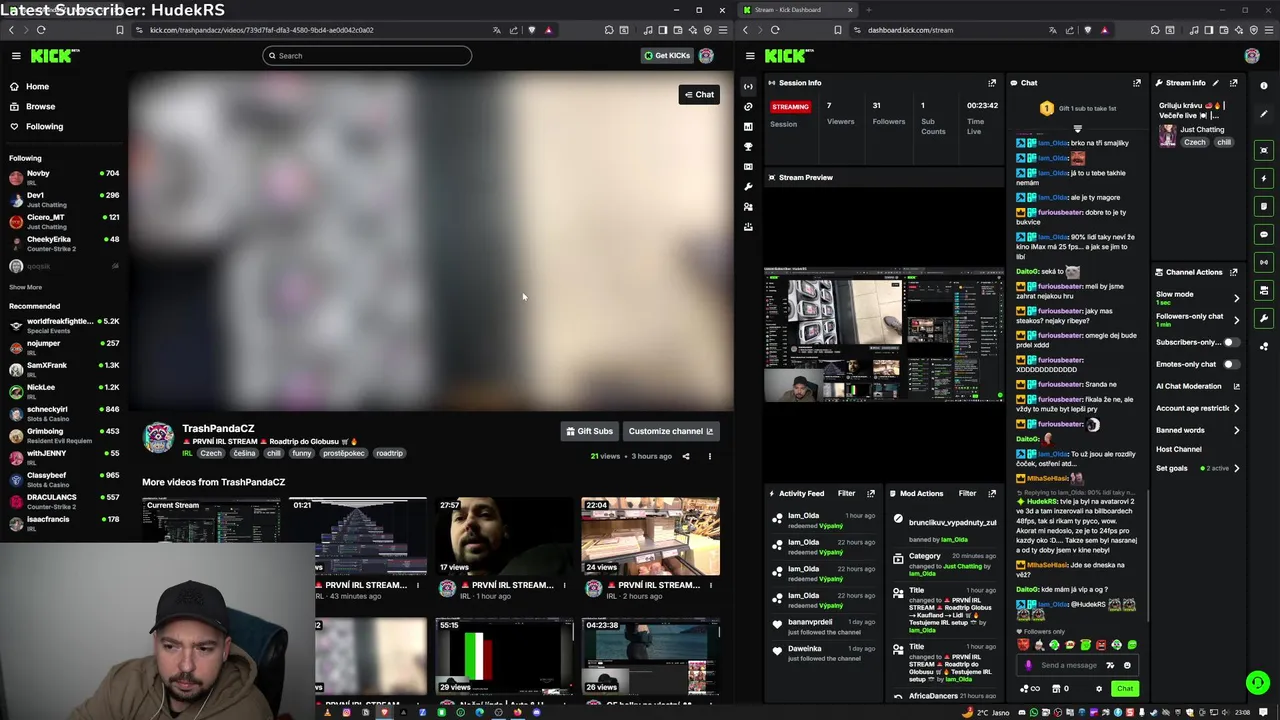The height and width of the screenshot is (720, 1280).
Task: Pop out the Session Info panel
Action: (992, 83)
